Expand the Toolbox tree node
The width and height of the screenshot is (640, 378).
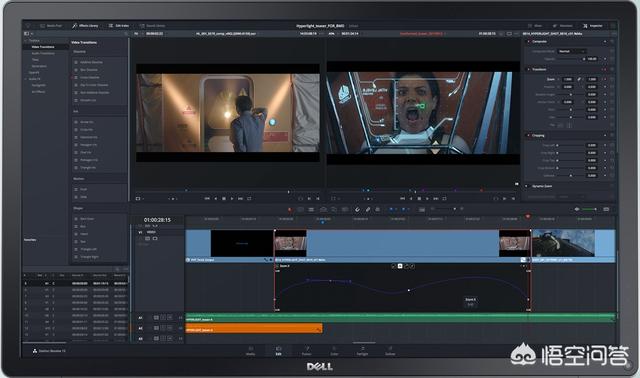[26, 41]
